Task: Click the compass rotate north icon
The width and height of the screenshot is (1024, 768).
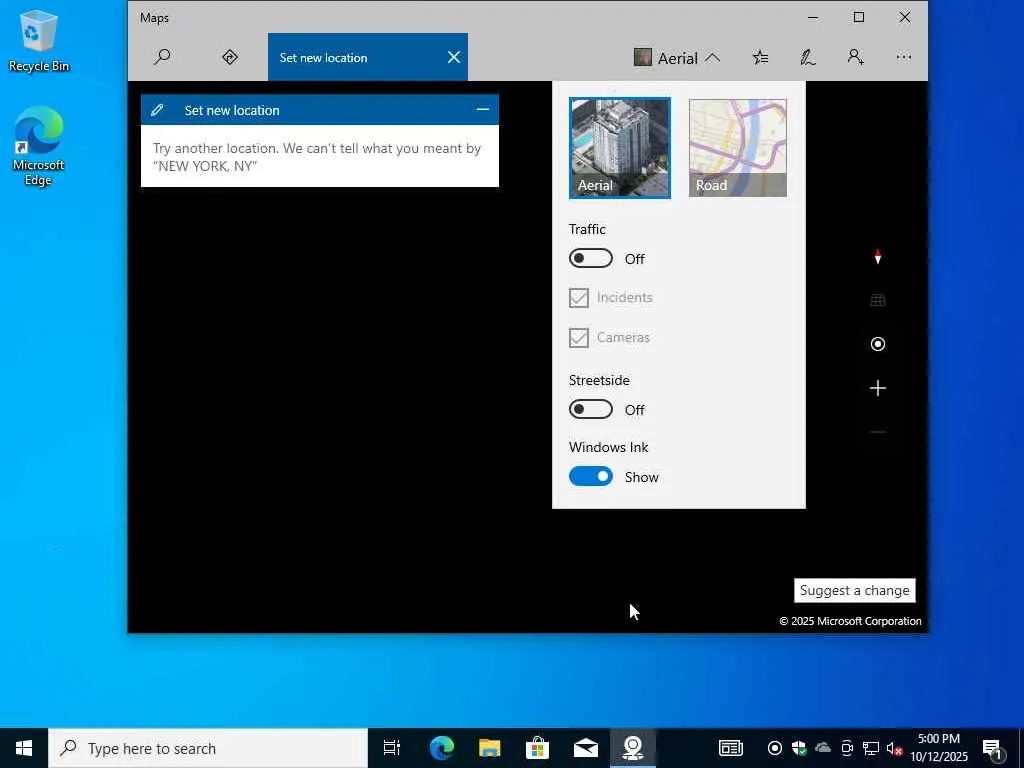Action: coord(878,257)
